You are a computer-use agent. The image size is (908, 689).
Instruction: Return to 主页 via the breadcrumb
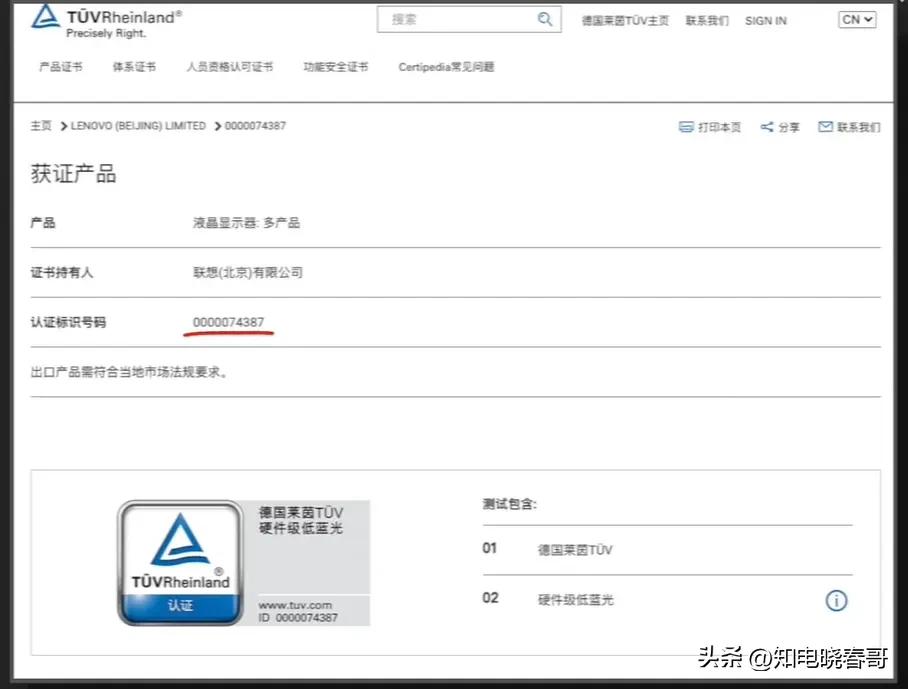coord(40,126)
